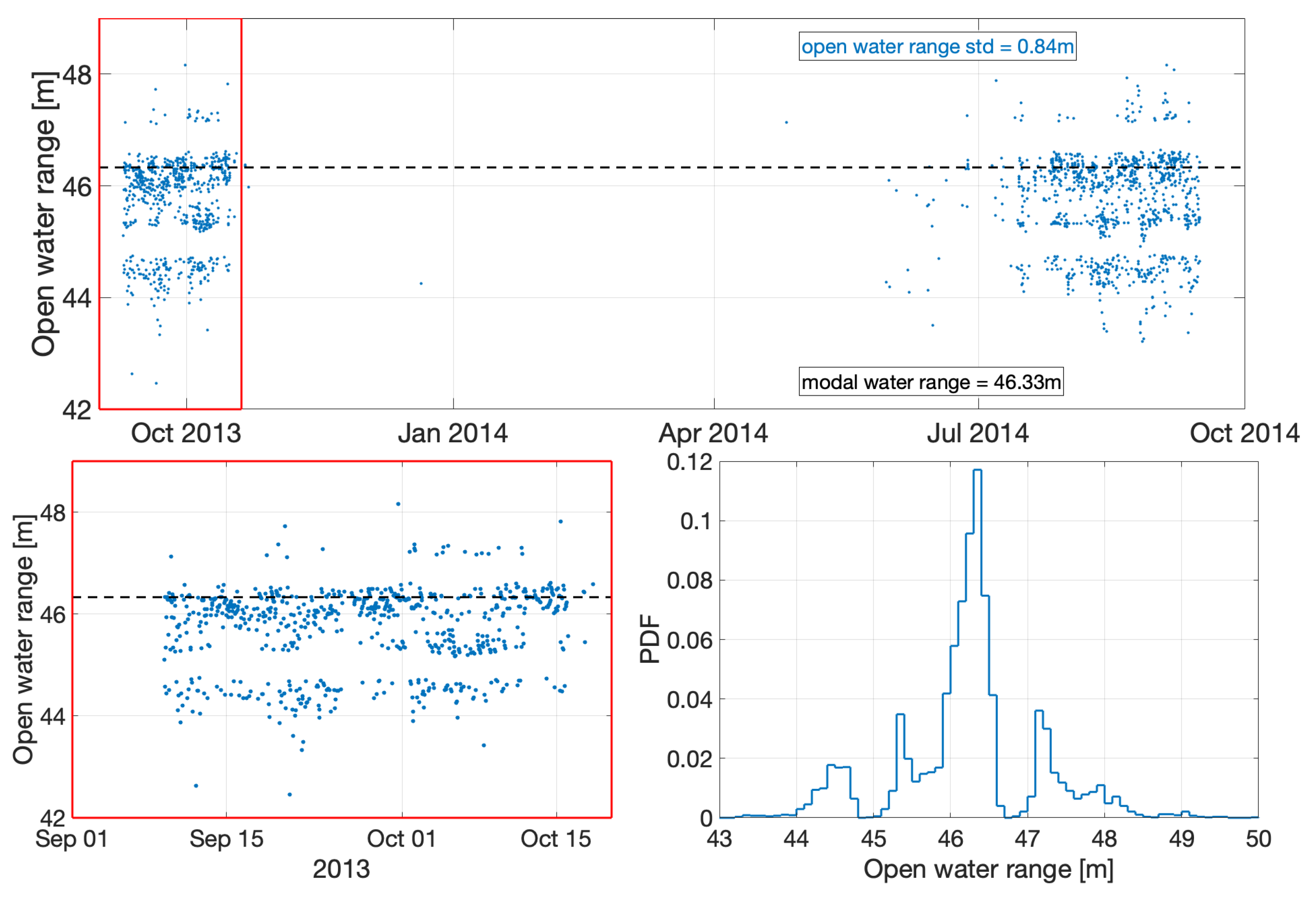Screen dimensions: 1316x901
Task: Click the 'Sep 15' tick label on zoomed plot
Action: [227, 839]
